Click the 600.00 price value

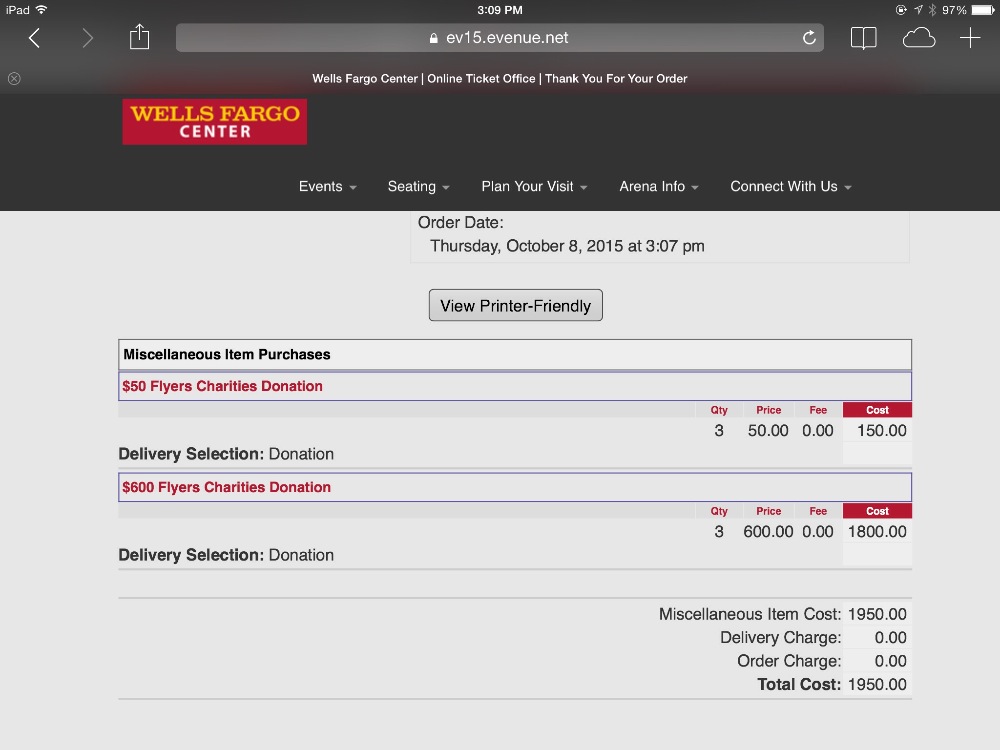click(768, 532)
